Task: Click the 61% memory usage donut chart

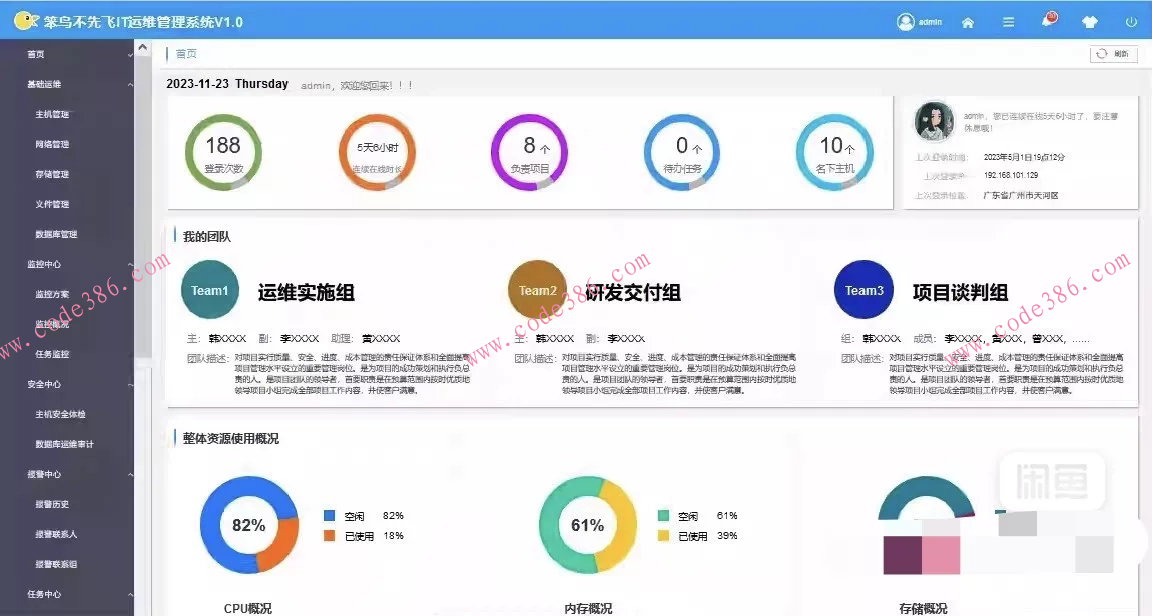Action: pos(587,524)
